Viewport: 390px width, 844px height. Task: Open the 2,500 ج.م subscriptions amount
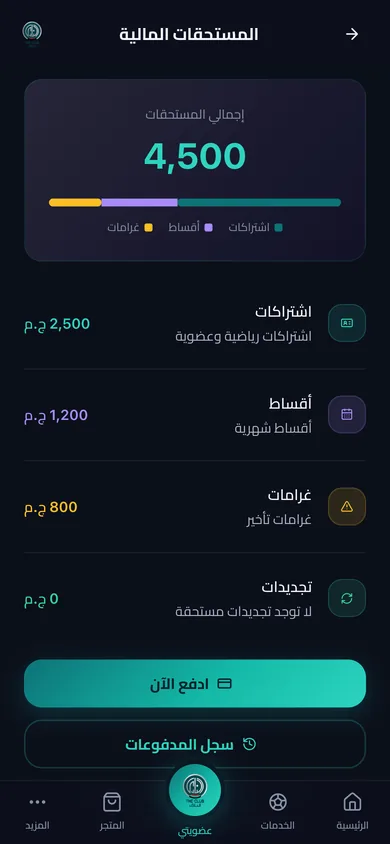point(57,324)
